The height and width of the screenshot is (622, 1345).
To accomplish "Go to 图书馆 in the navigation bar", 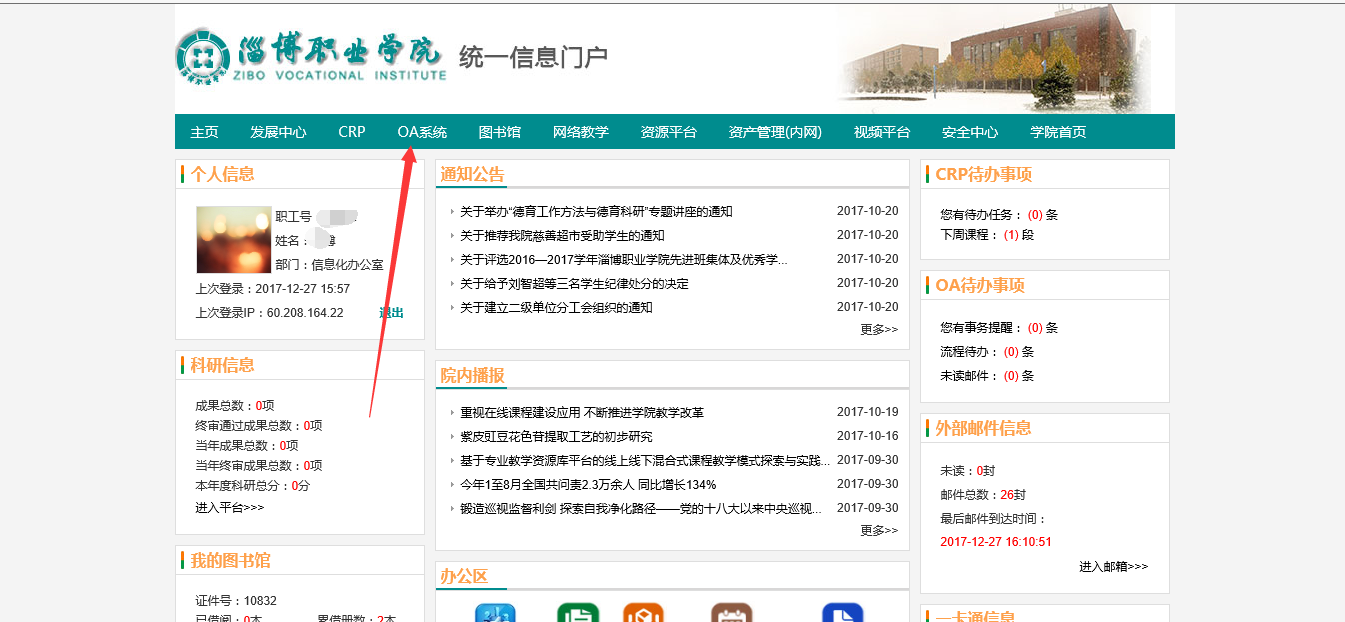I will pyautogui.click(x=500, y=132).
